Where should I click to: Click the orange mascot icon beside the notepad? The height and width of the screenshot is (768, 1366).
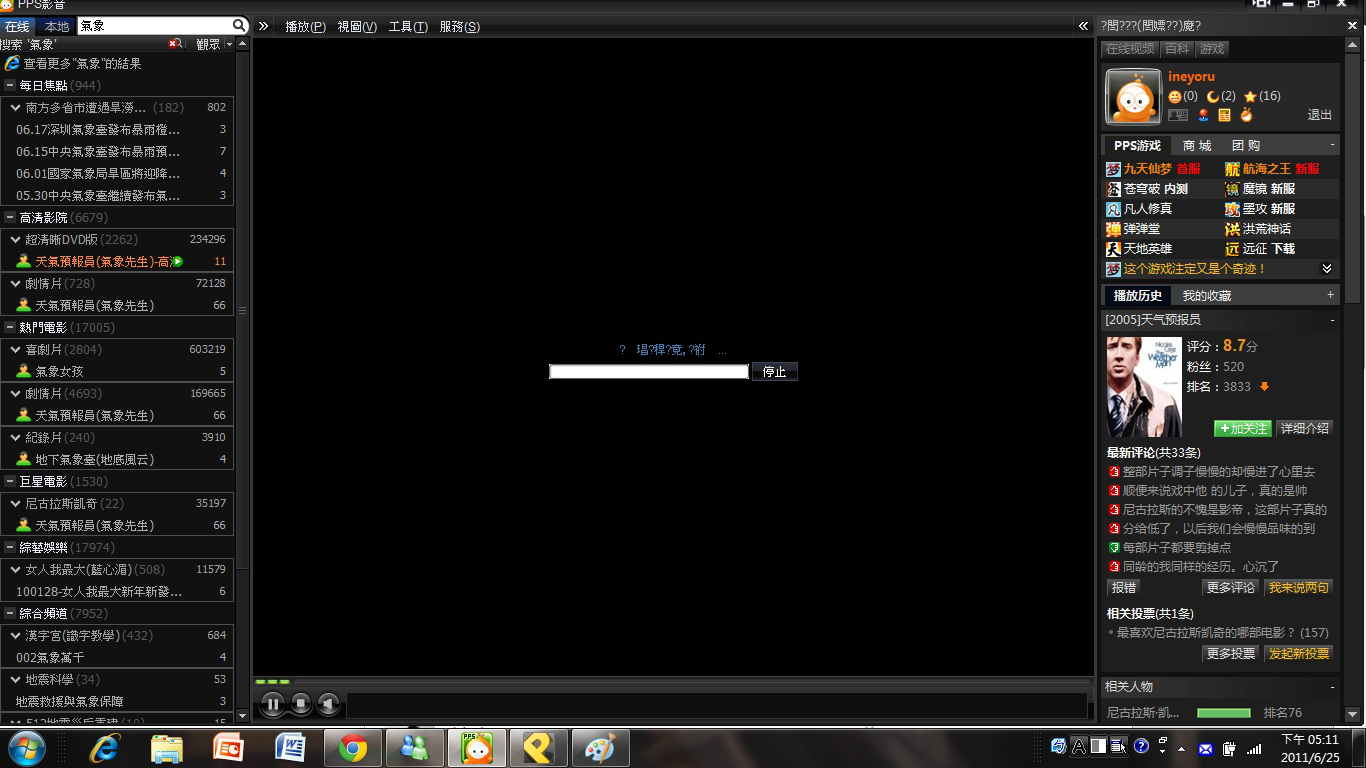click(x=1246, y=115)
